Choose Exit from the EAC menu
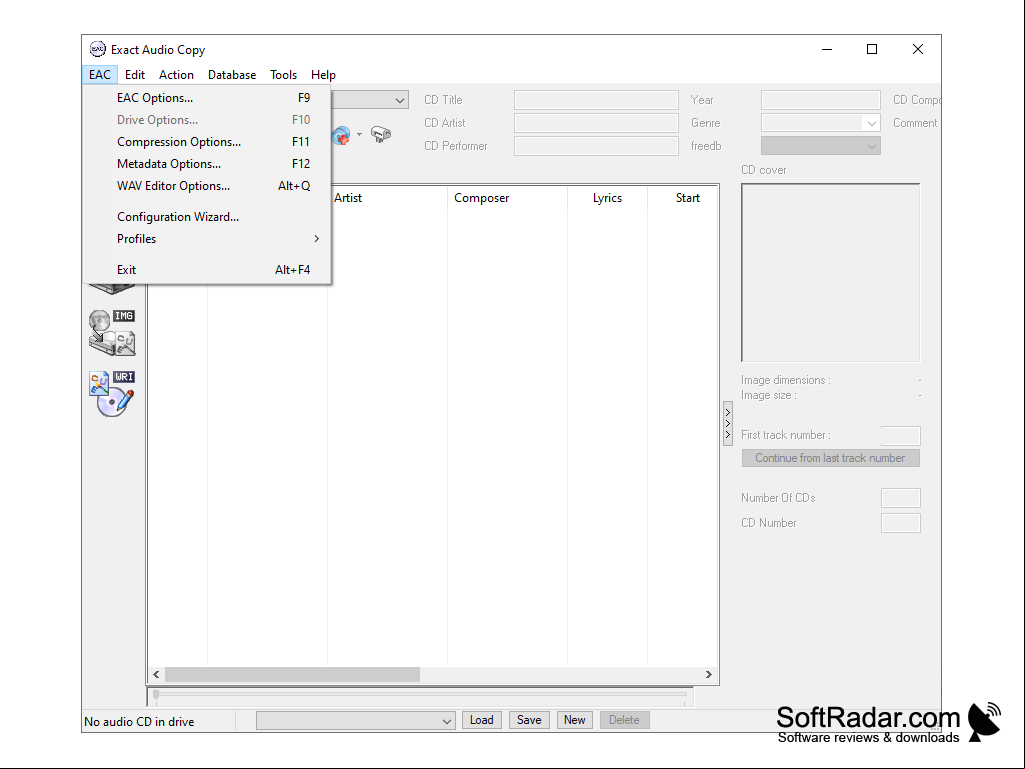1025x769 pixels. tap(207, 270)
